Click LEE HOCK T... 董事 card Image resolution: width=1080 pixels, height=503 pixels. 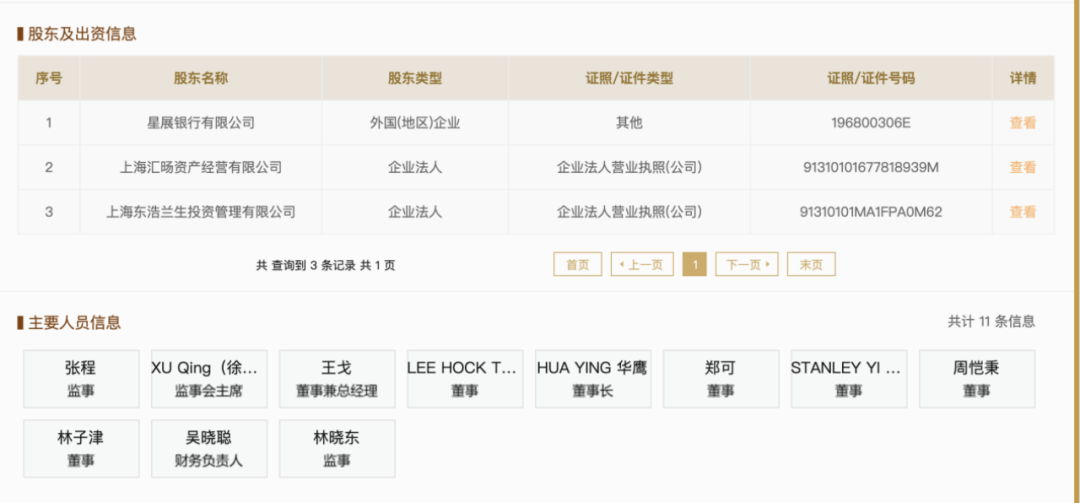click(x=465, y=379)
